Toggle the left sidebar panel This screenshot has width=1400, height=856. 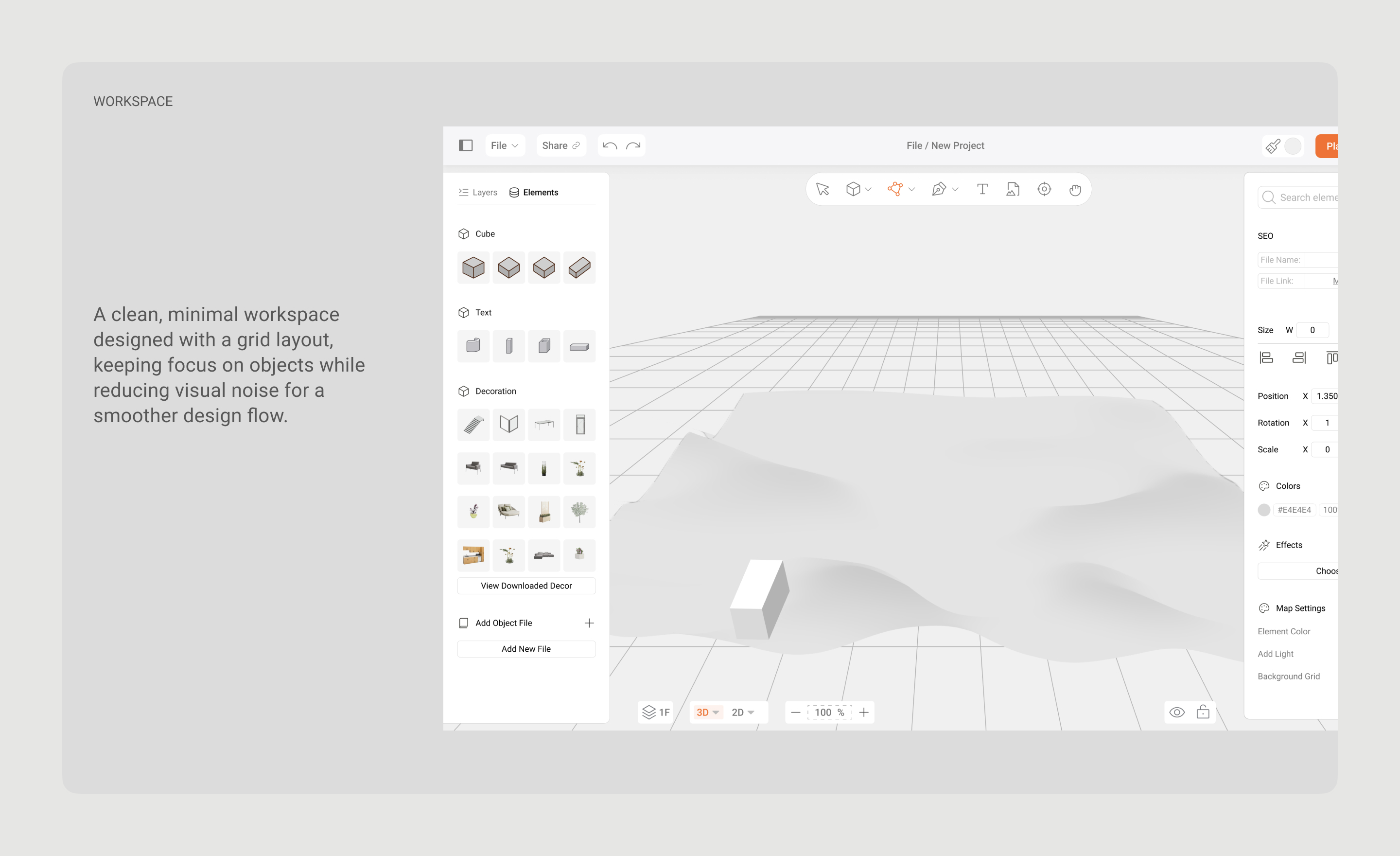click(465, 145)
